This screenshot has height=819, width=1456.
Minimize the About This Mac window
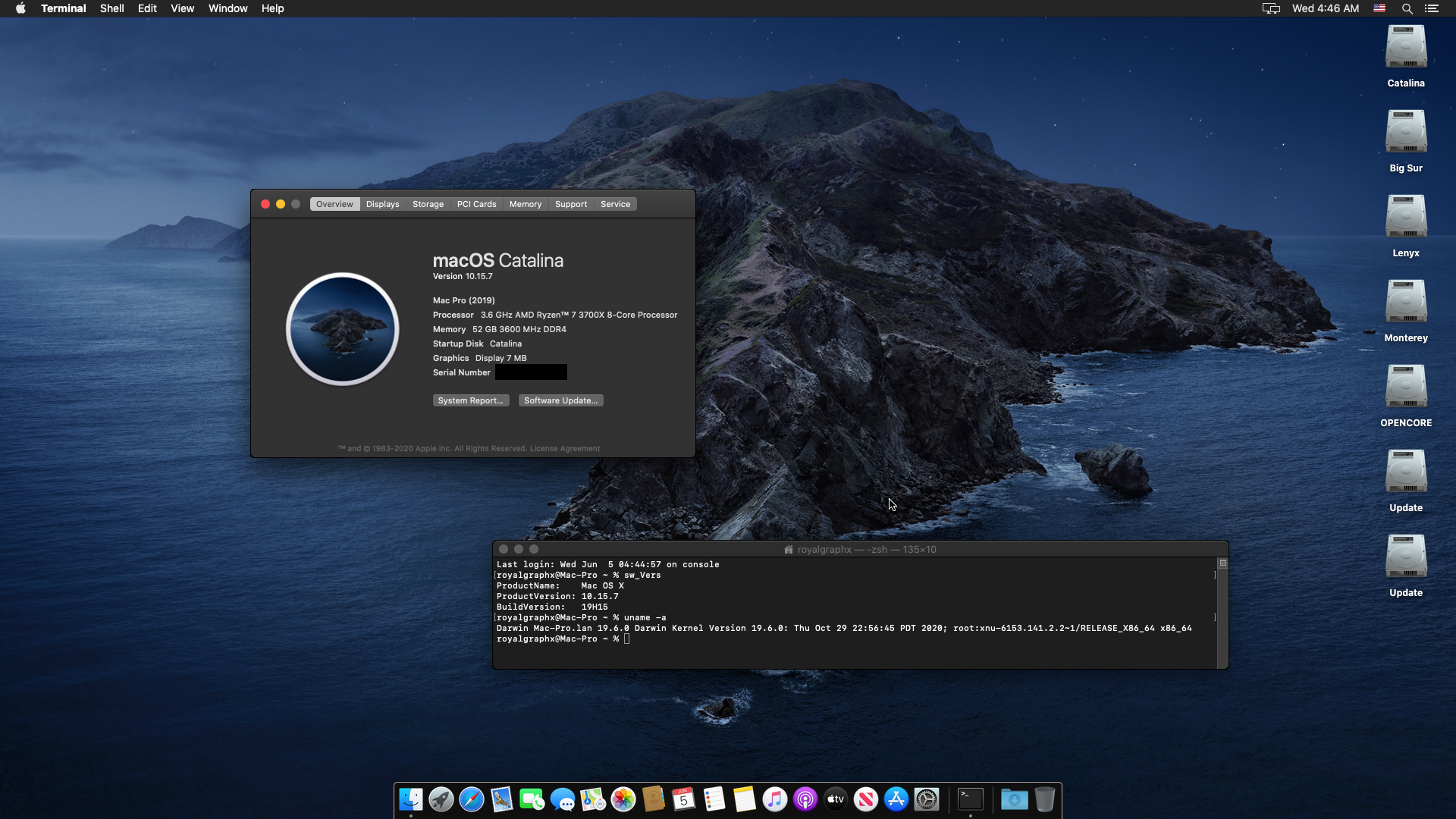point(281,204)
